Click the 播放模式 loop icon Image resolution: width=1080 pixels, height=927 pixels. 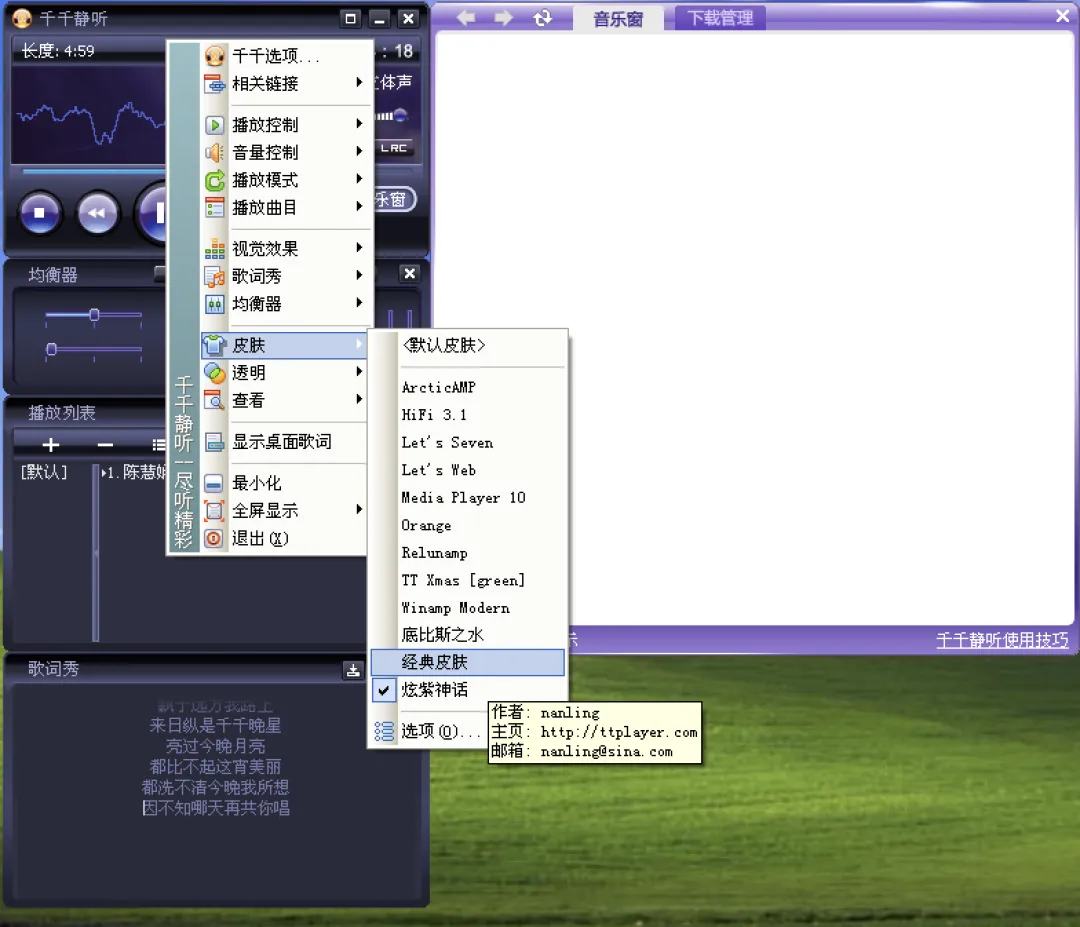click(x=214, y=180)
